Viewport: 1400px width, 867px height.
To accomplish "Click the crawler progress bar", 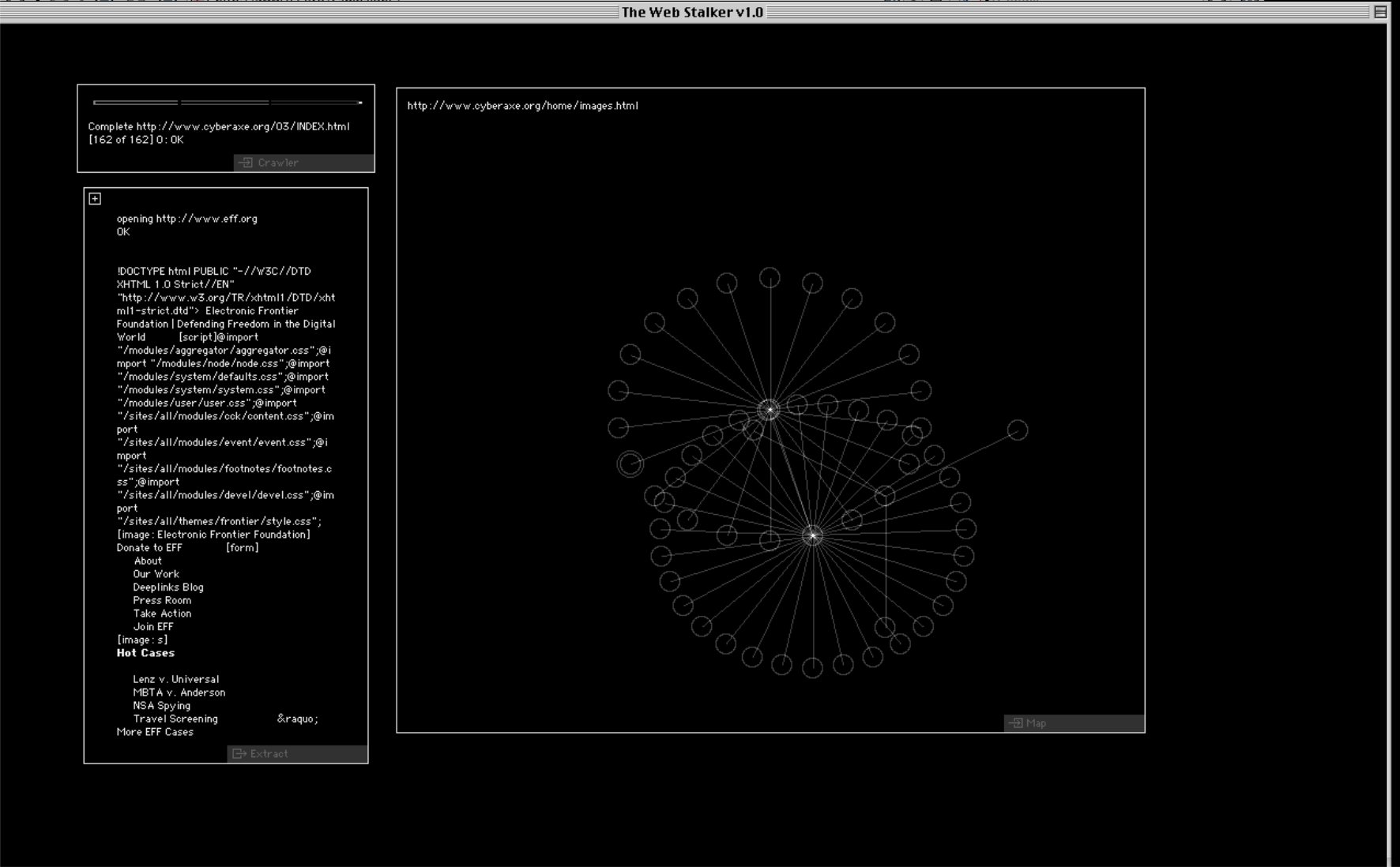I will click(227, 103).
